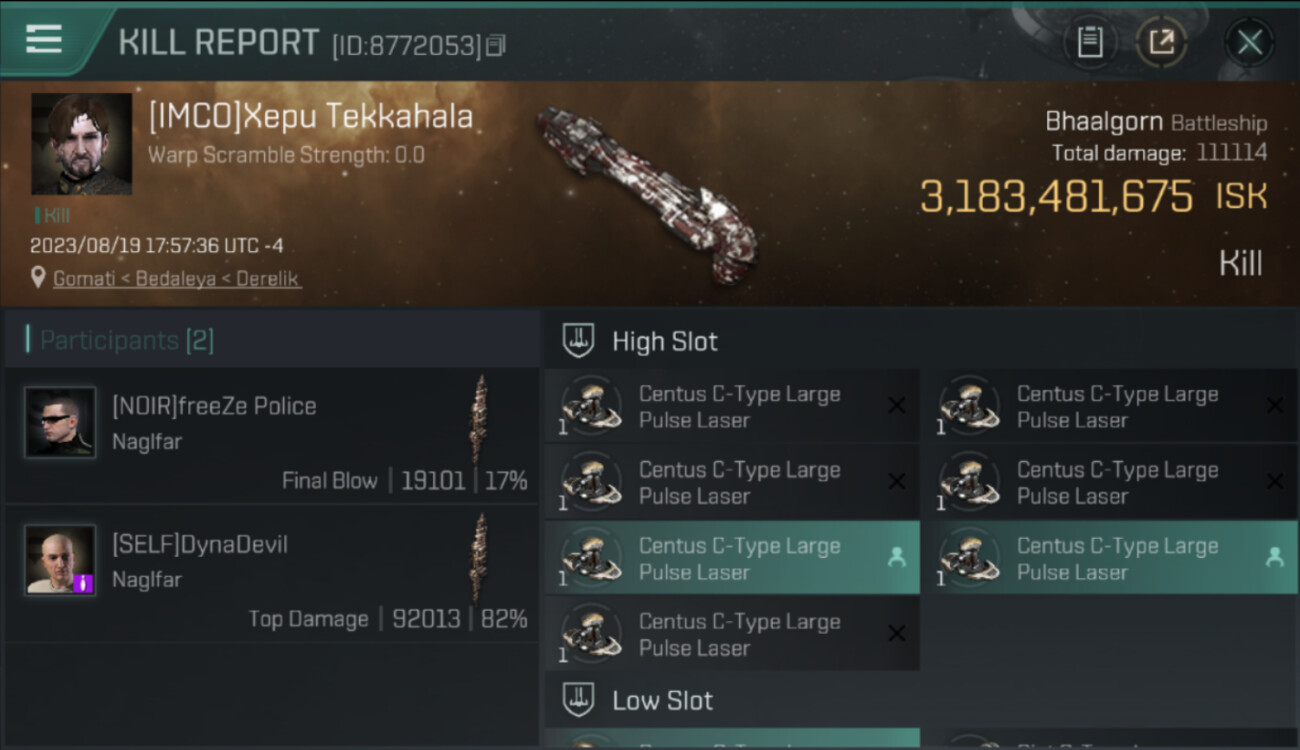Expand the Participants section header
The width and height of the screenshot is (1300, 750).
126,341
